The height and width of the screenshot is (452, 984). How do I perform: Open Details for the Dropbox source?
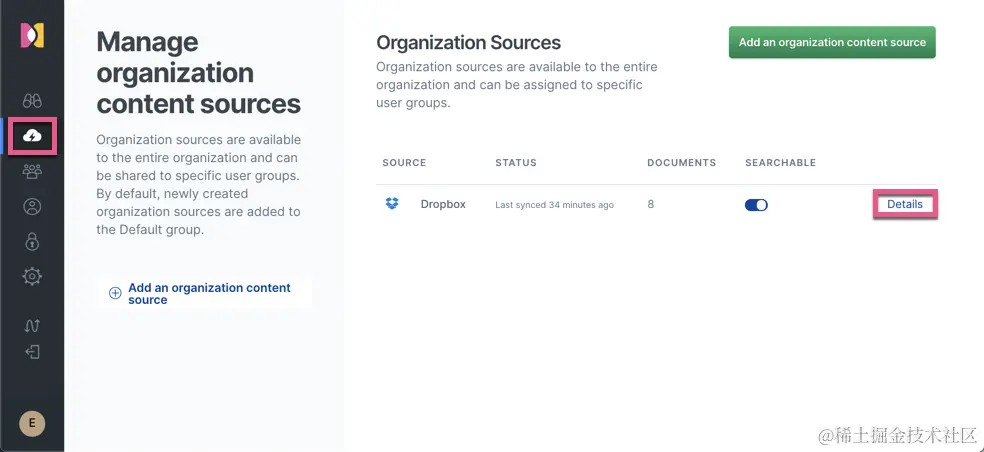[905, 204]
